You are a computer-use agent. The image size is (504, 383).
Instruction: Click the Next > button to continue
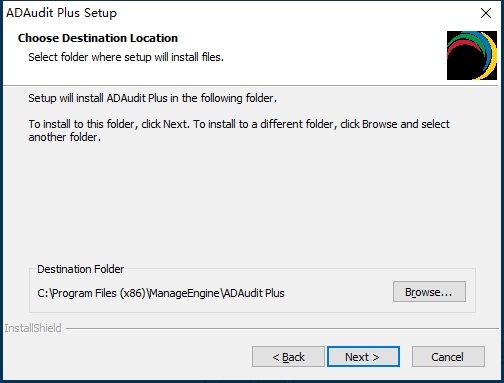(363, 357)
